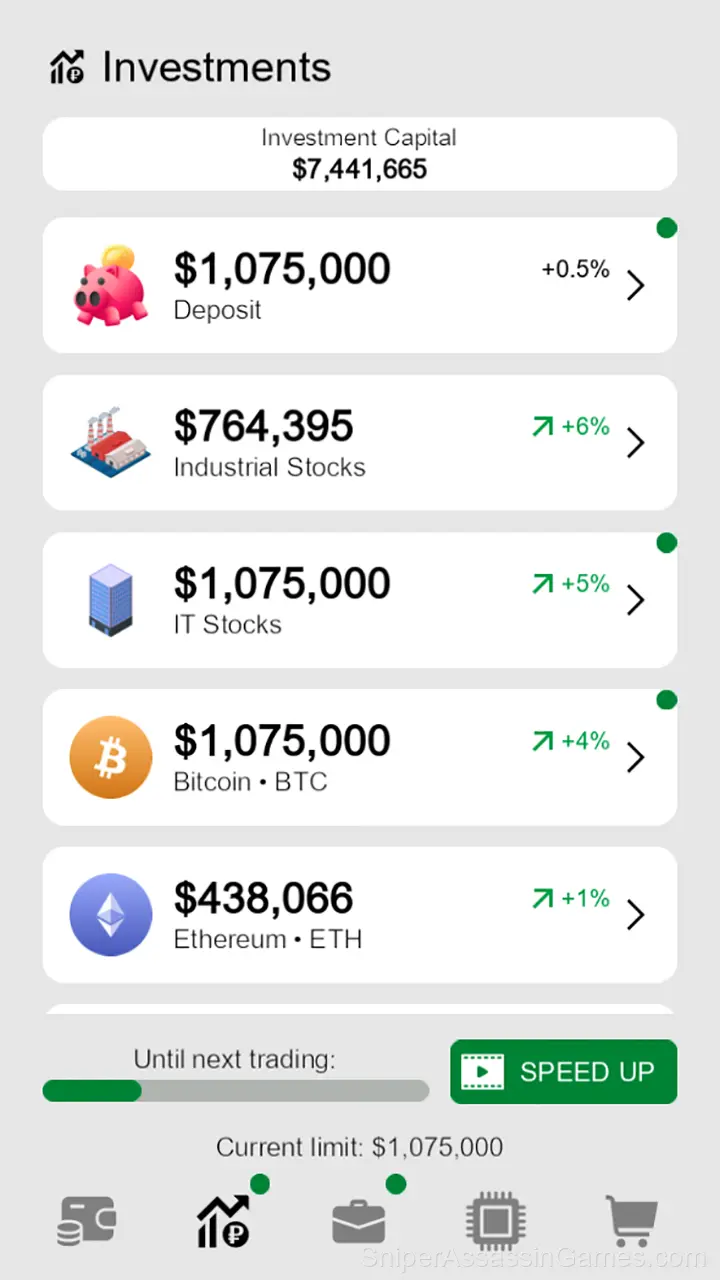Expand Bitcoin BTC using the right chevron
This screenshot has height=1280, width=720.
click(x=636, y=758)
